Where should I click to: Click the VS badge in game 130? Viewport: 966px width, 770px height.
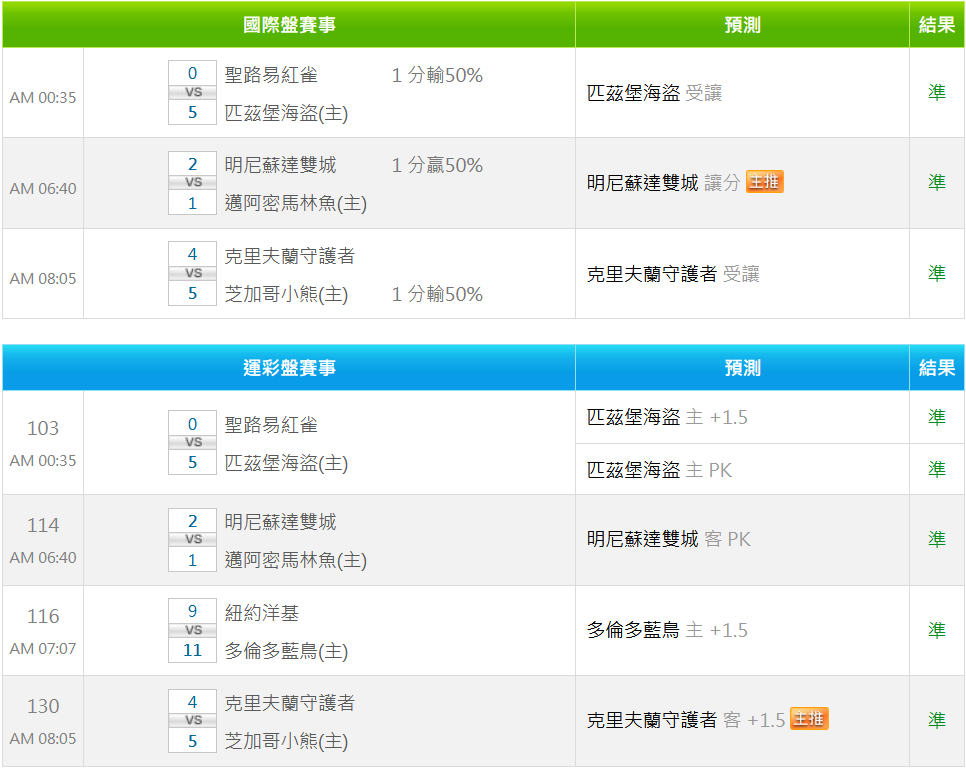tap(193, 720)
